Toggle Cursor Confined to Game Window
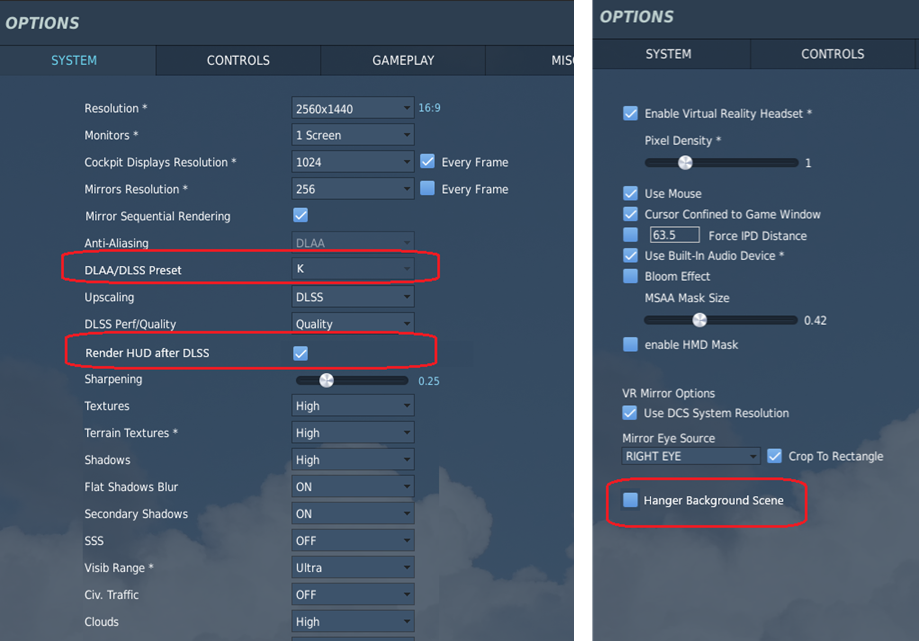The image size is (919, 641). [x=631, y=214]
